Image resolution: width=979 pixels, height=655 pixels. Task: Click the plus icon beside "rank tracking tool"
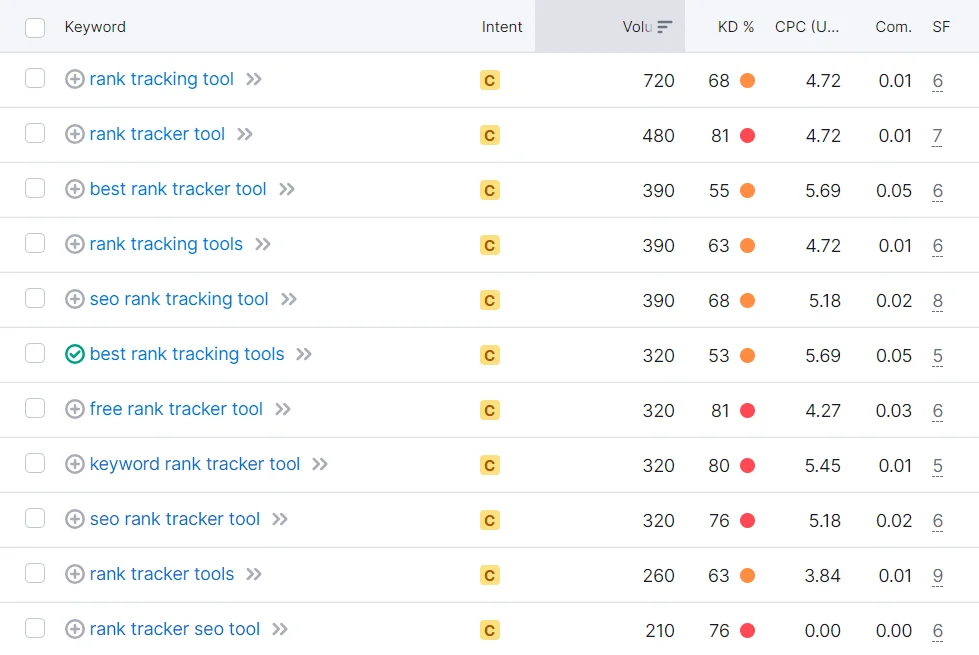tap(74, 80)
